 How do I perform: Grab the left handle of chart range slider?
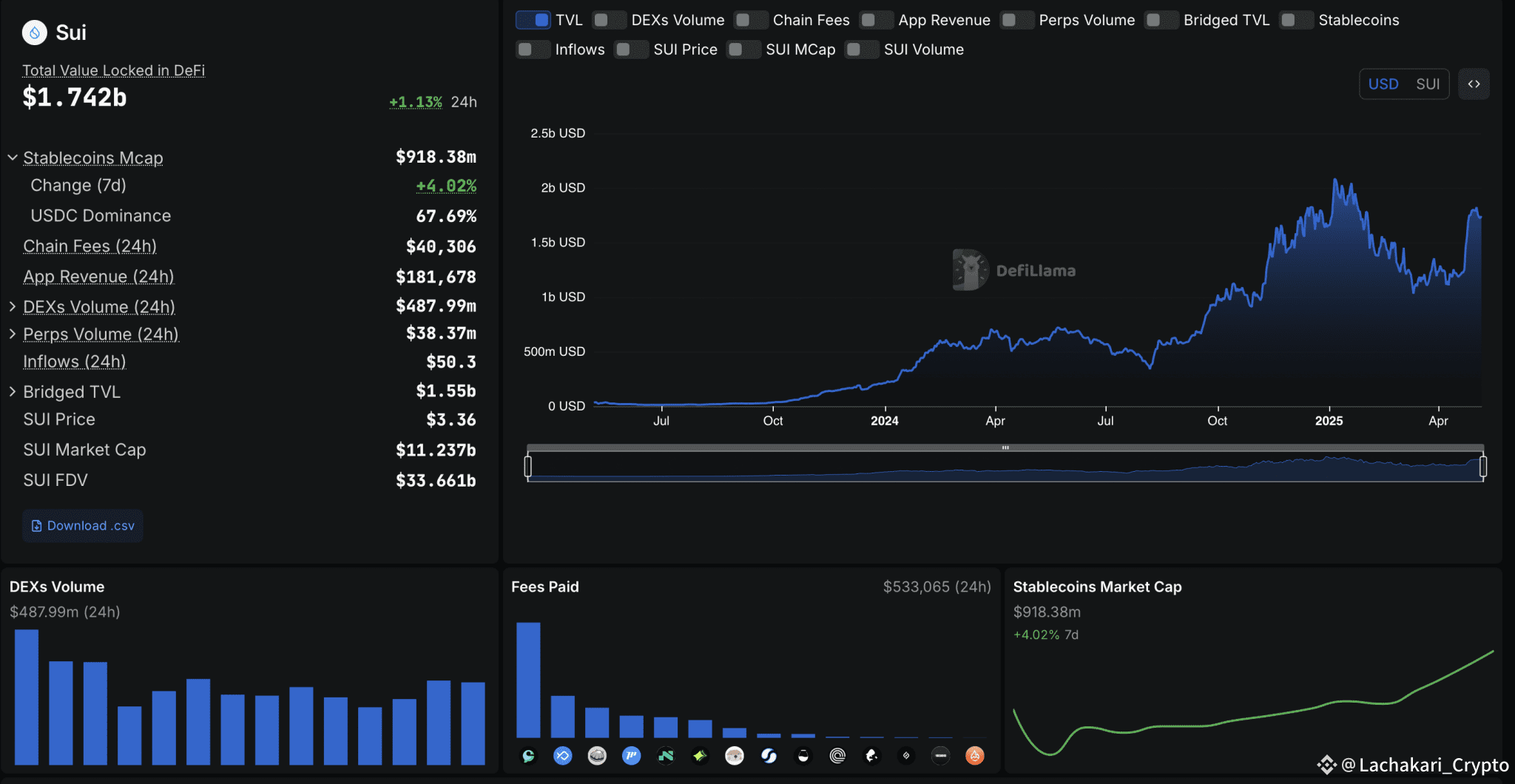click(527, 467)
